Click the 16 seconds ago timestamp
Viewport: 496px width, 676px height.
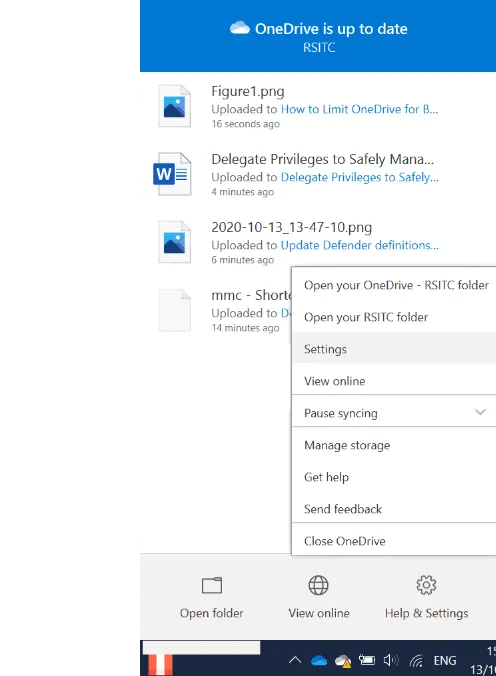click(245, 124)
